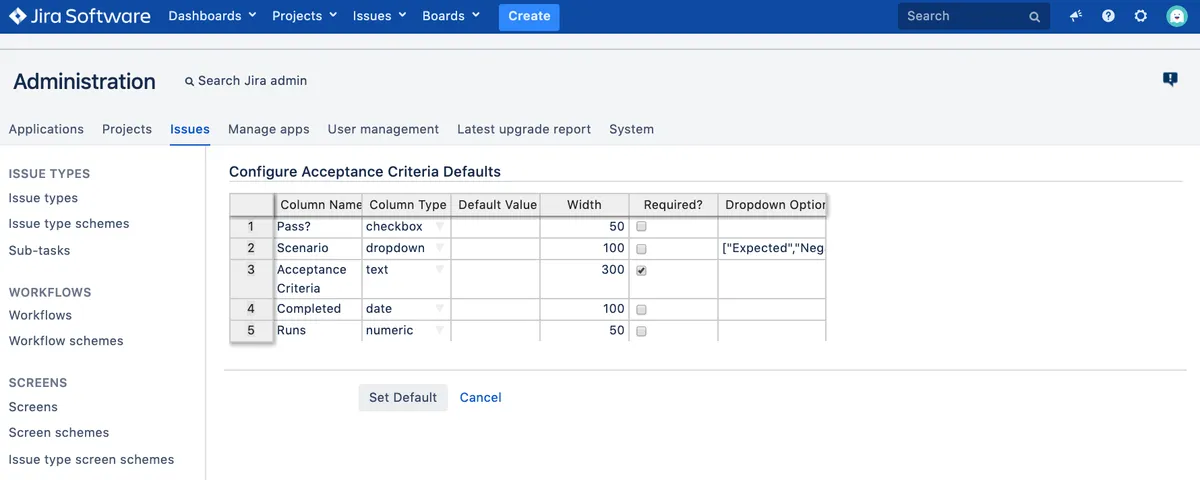
Task: Click the feedback speech bubble icon
Action: tap(1170, 80)
